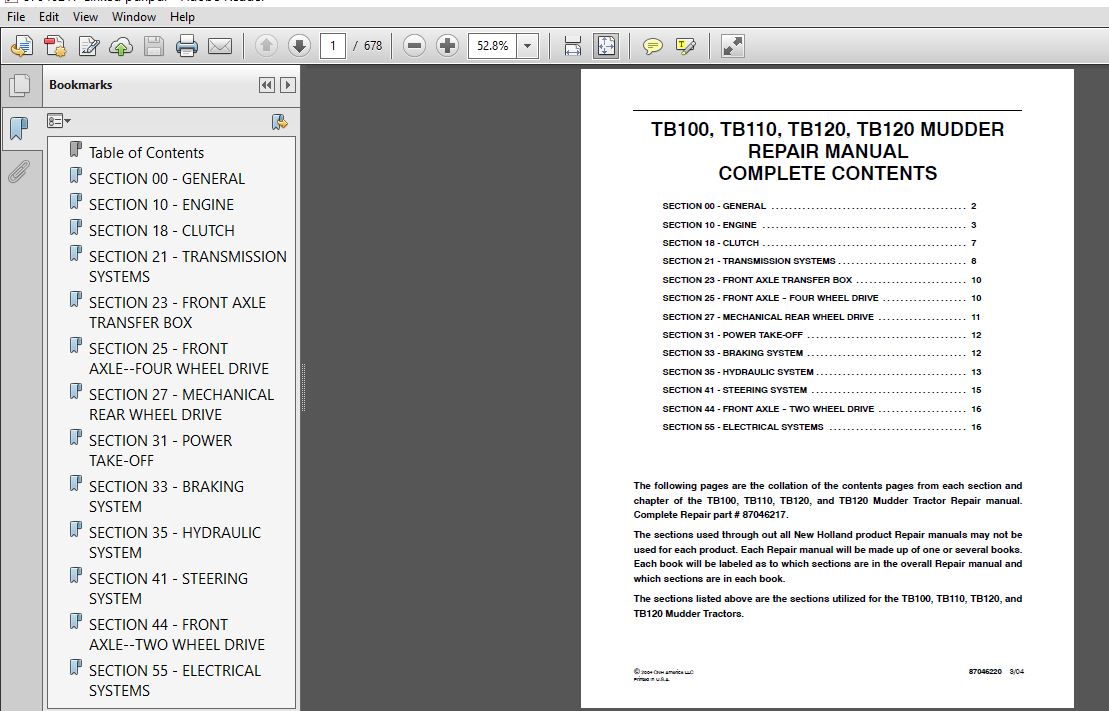Click the COMPLETE CONTENTS page heading
The height and width of the screenshot is (711, 1109).
[x=828, y=173]
